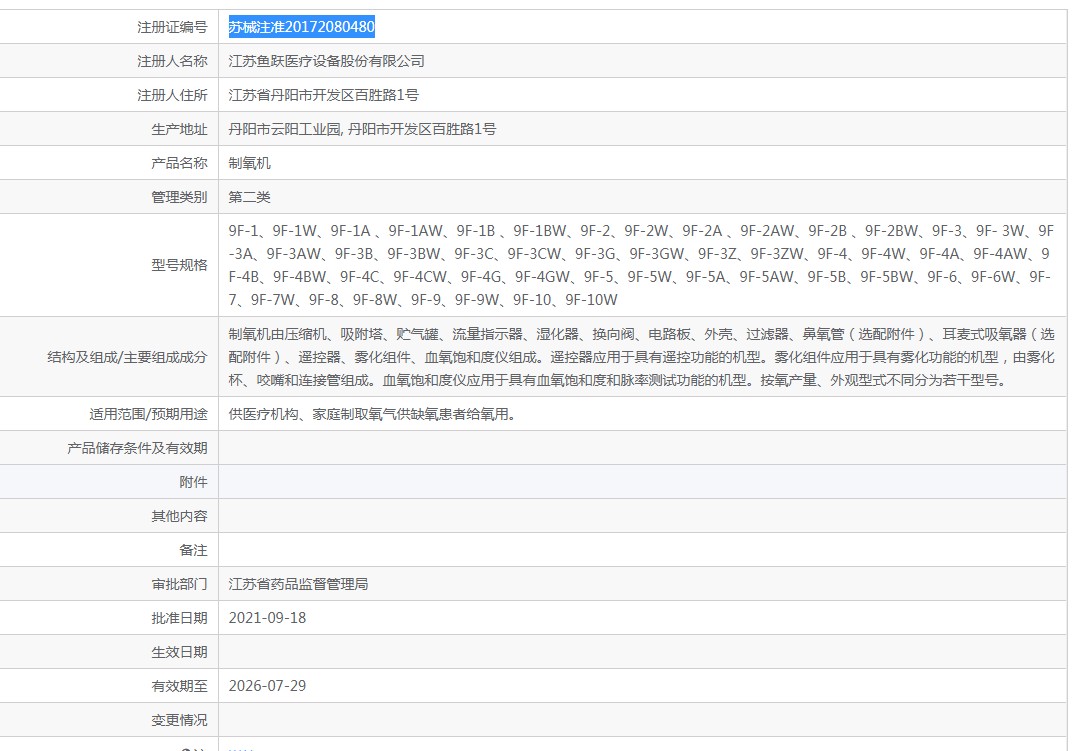1072x751 pixels.
Task: Click the 其他内容 label
Action: pos(179,516)
